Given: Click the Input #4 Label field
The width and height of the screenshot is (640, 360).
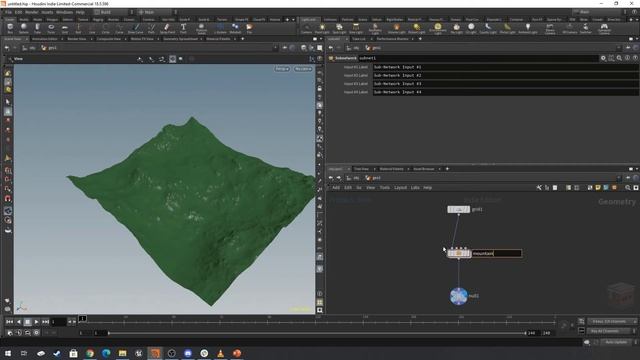Looking at the screenshot, I should [x=505, y=92].
